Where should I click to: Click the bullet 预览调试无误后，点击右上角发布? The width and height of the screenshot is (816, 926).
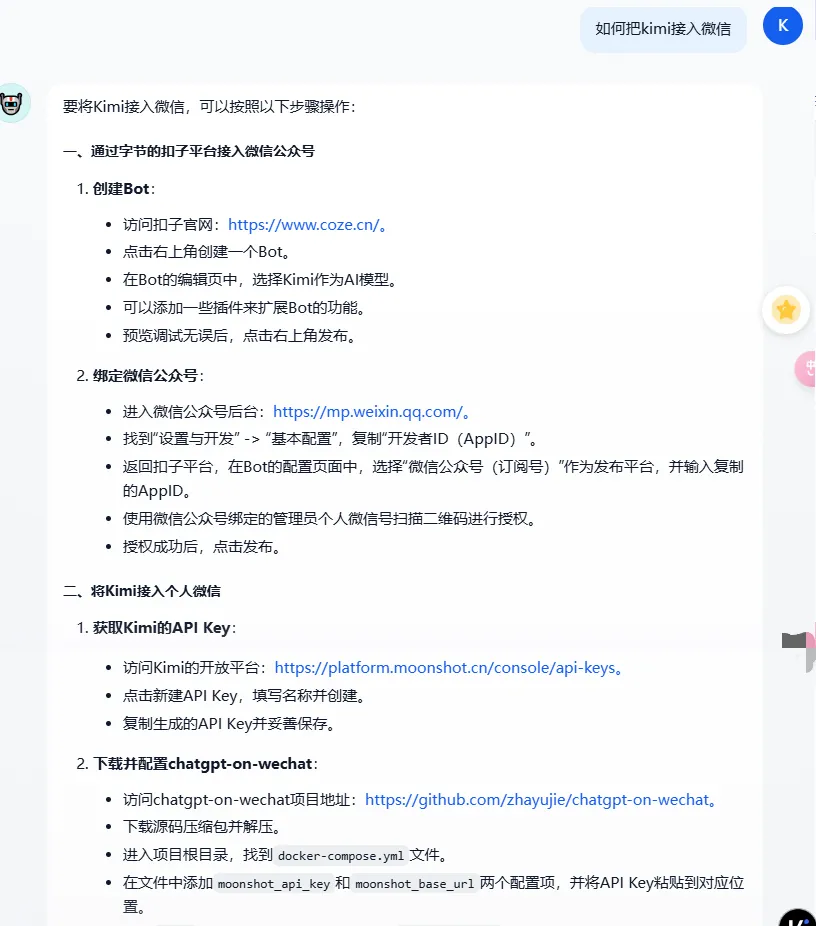click(240, 336)
